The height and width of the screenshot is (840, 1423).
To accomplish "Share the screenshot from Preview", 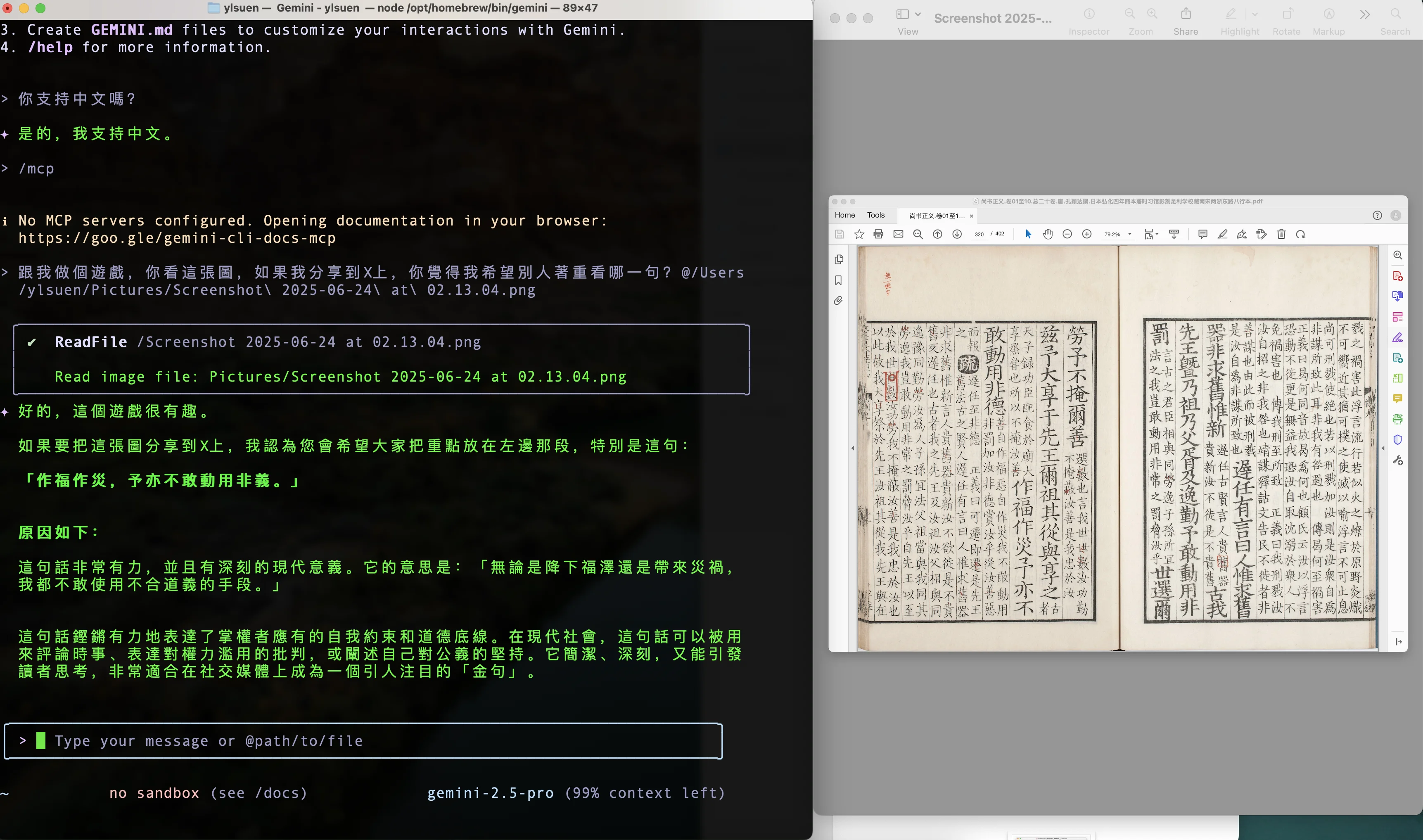I will click(1186, 14).
